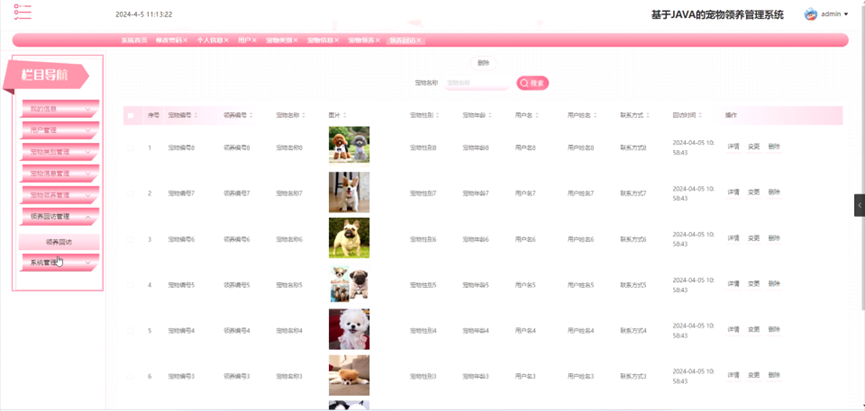Expand the 我的信息 sidebar menu
This screenshot has width=865, height=411.
60,109
